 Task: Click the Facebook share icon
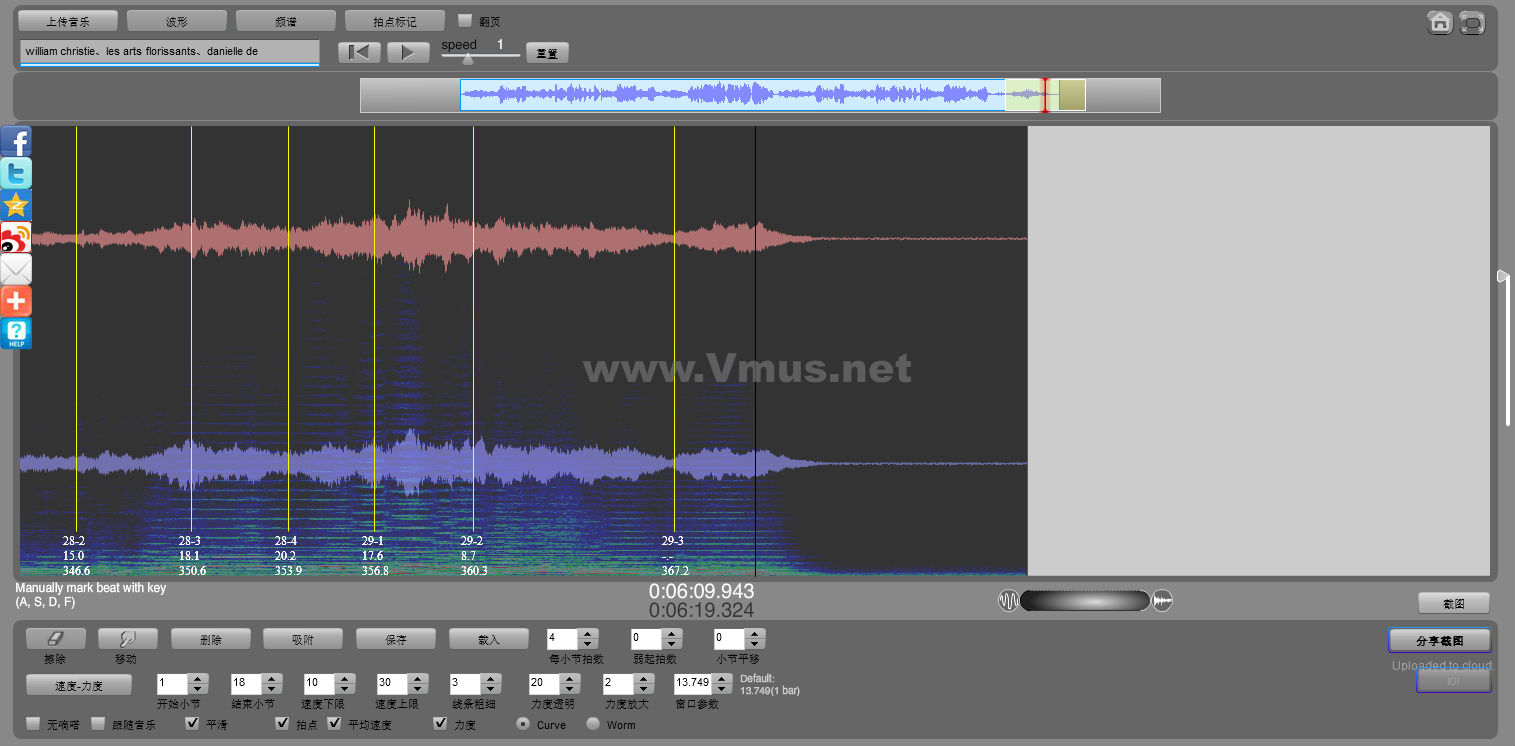tap(16, 142)
